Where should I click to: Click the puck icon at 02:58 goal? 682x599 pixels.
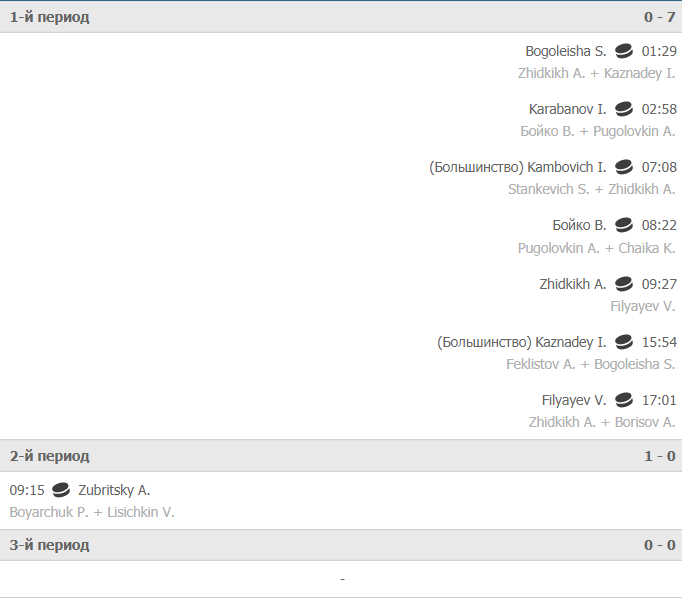[624, 109]
